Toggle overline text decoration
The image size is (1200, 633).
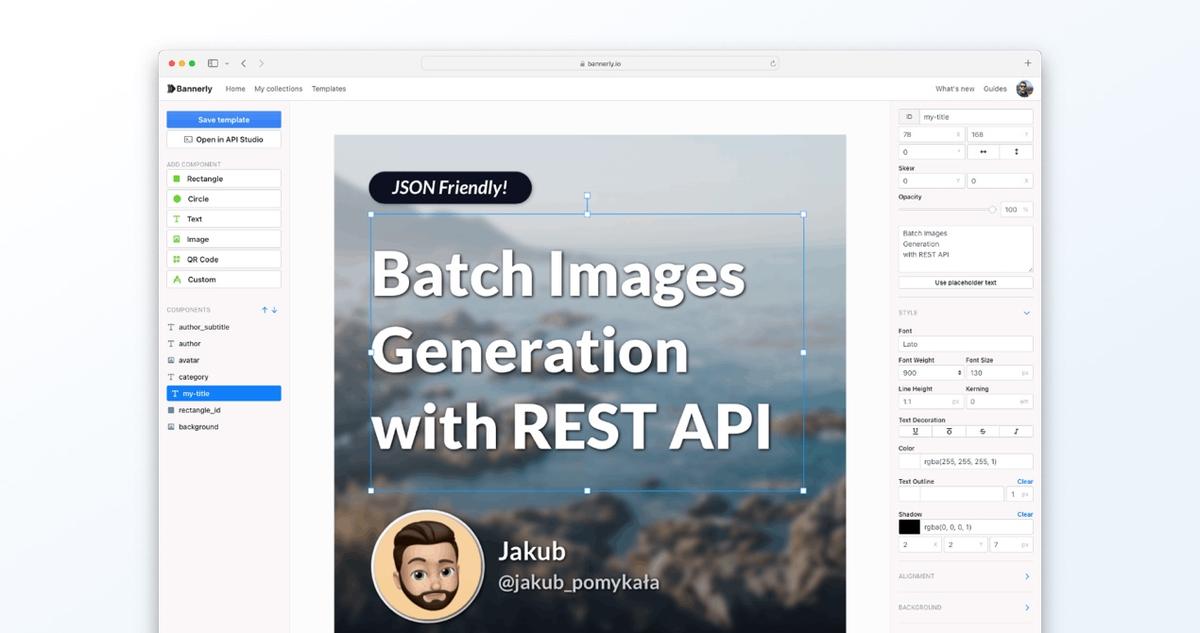[x=950, y=431]
